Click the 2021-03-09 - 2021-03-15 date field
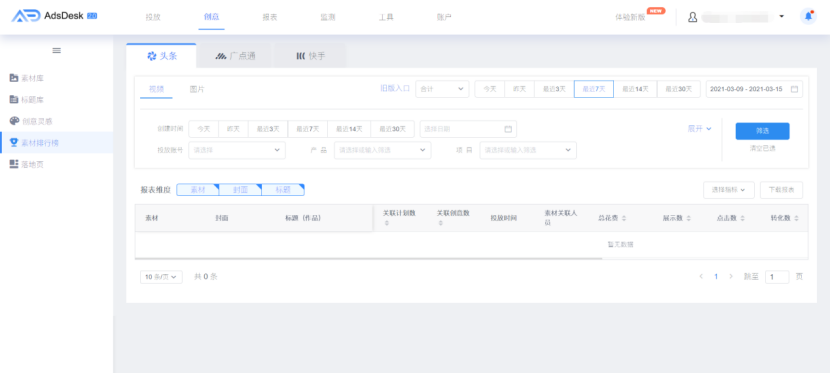This screenshot has height=373, width=830. (x=754, y=89)
